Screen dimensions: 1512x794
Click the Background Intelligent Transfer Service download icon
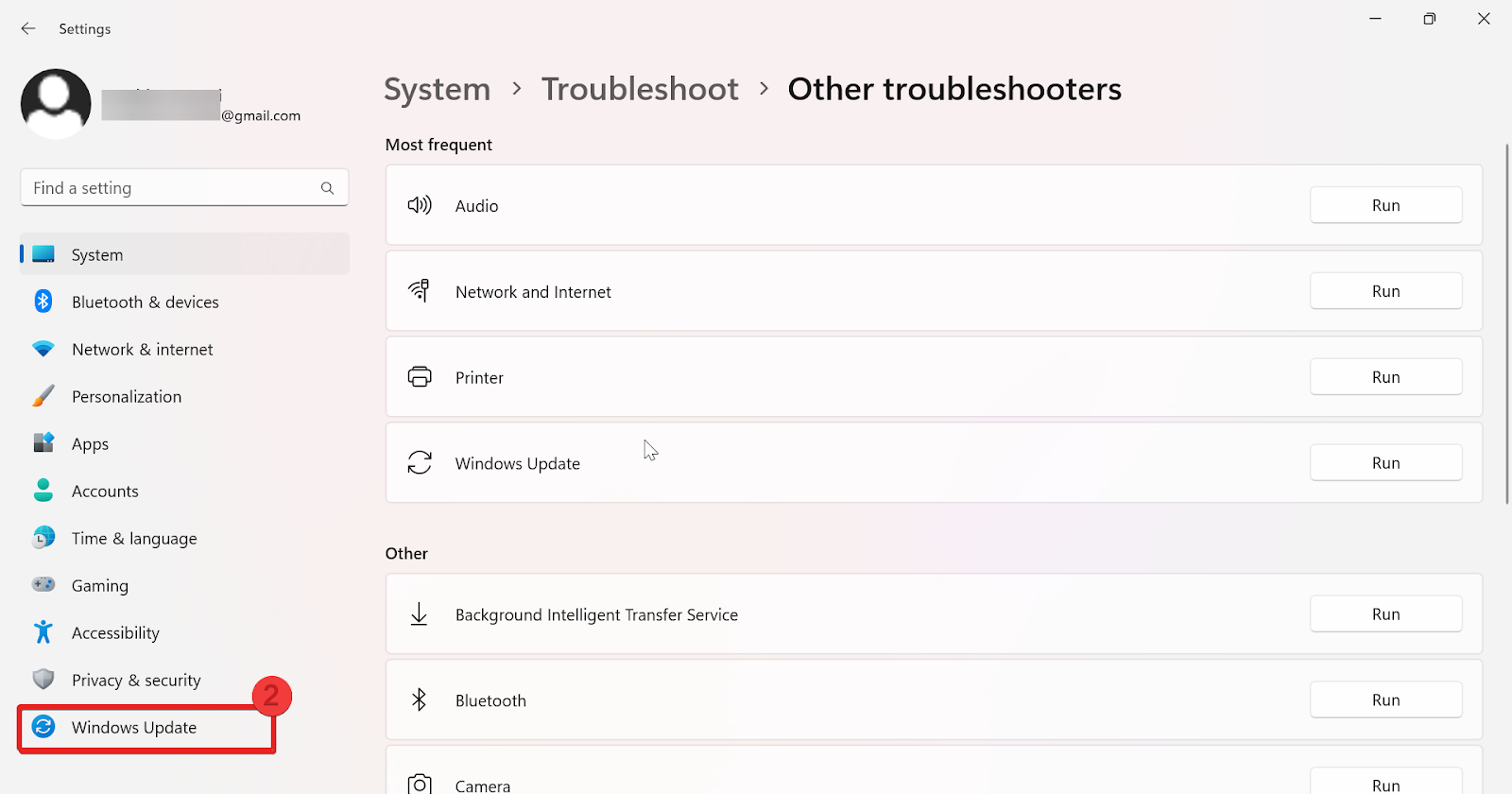pos(420,613)
